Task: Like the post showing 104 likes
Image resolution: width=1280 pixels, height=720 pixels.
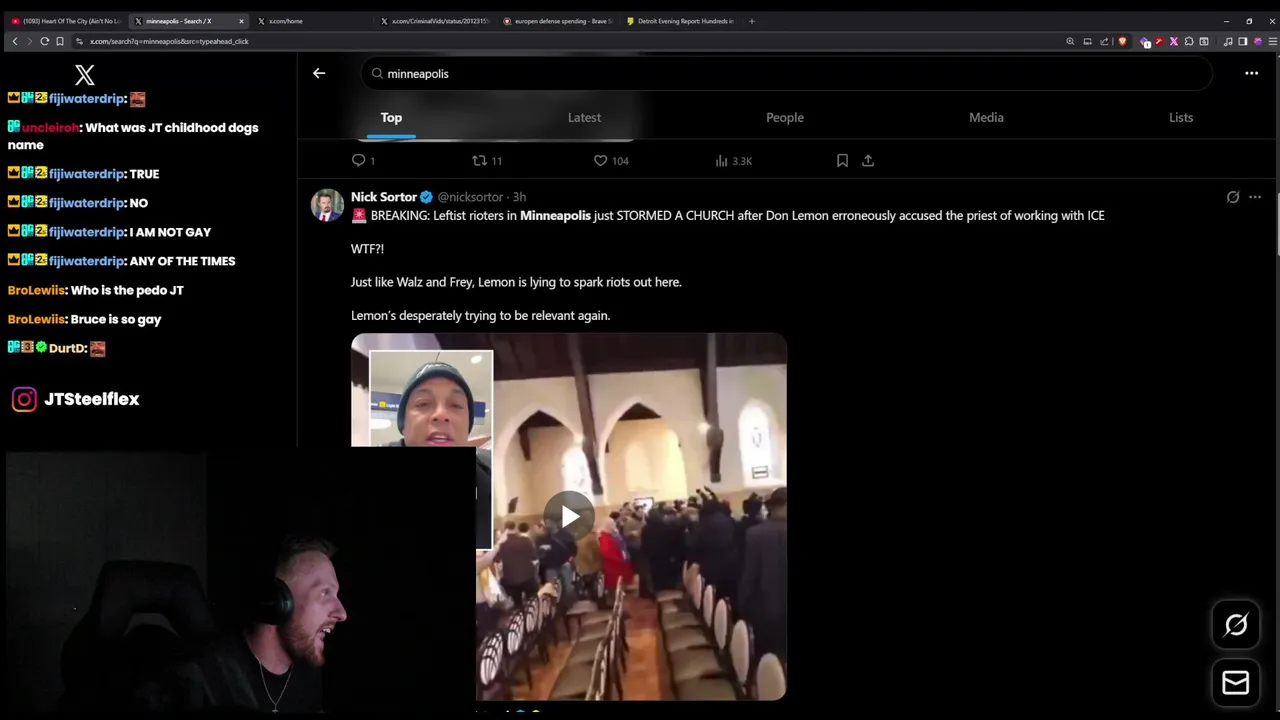Action: (610, 160)
